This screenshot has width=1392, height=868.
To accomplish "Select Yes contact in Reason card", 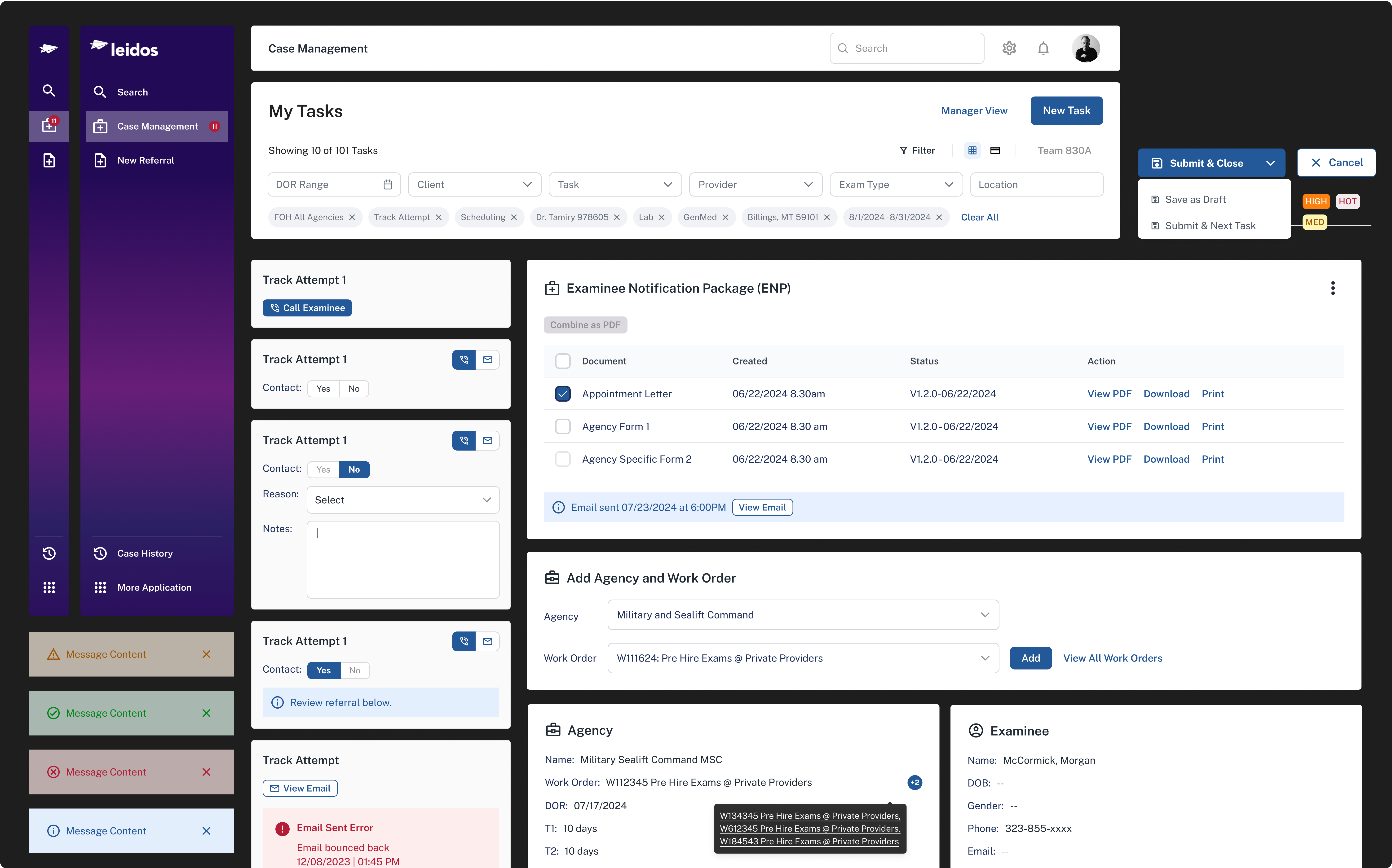I will 323,469.
